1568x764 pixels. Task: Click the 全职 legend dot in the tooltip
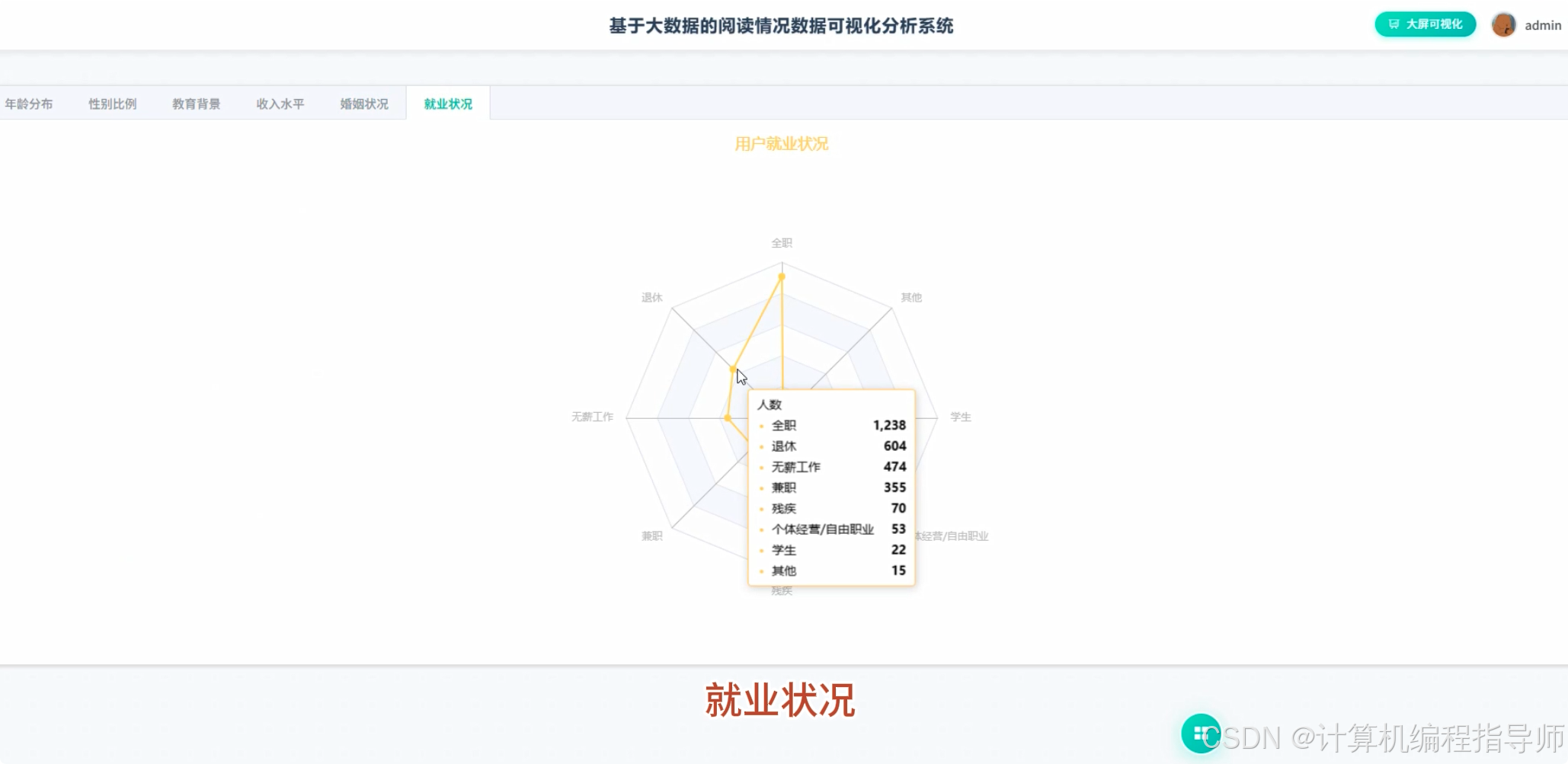(x=763, y=426)
